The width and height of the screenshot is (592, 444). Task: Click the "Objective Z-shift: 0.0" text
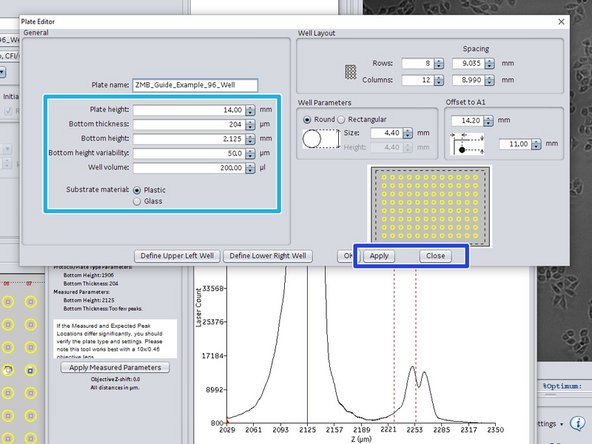click(115, 379)
